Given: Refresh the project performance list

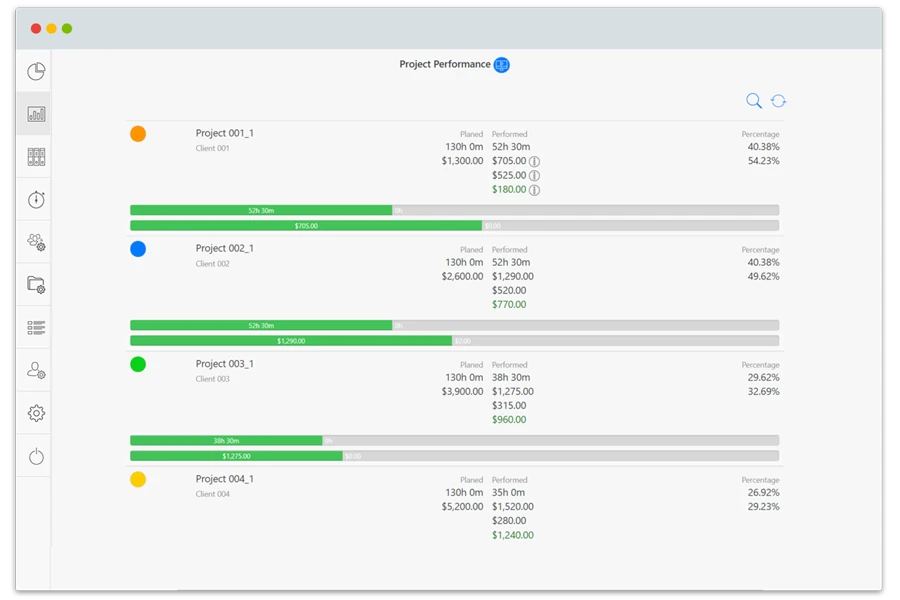Looking at the screenshot, I should [778, 100].
